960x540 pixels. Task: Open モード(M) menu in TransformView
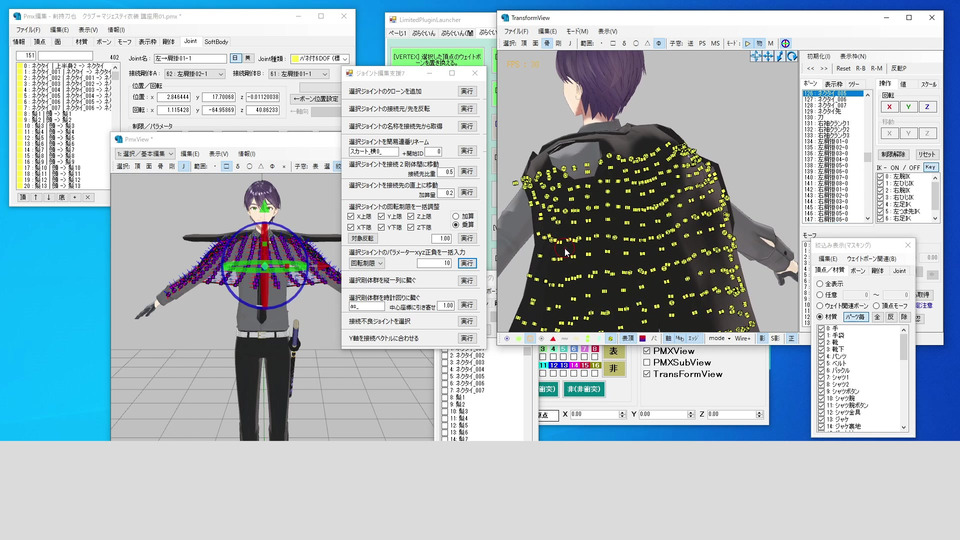tap(577, 31)
